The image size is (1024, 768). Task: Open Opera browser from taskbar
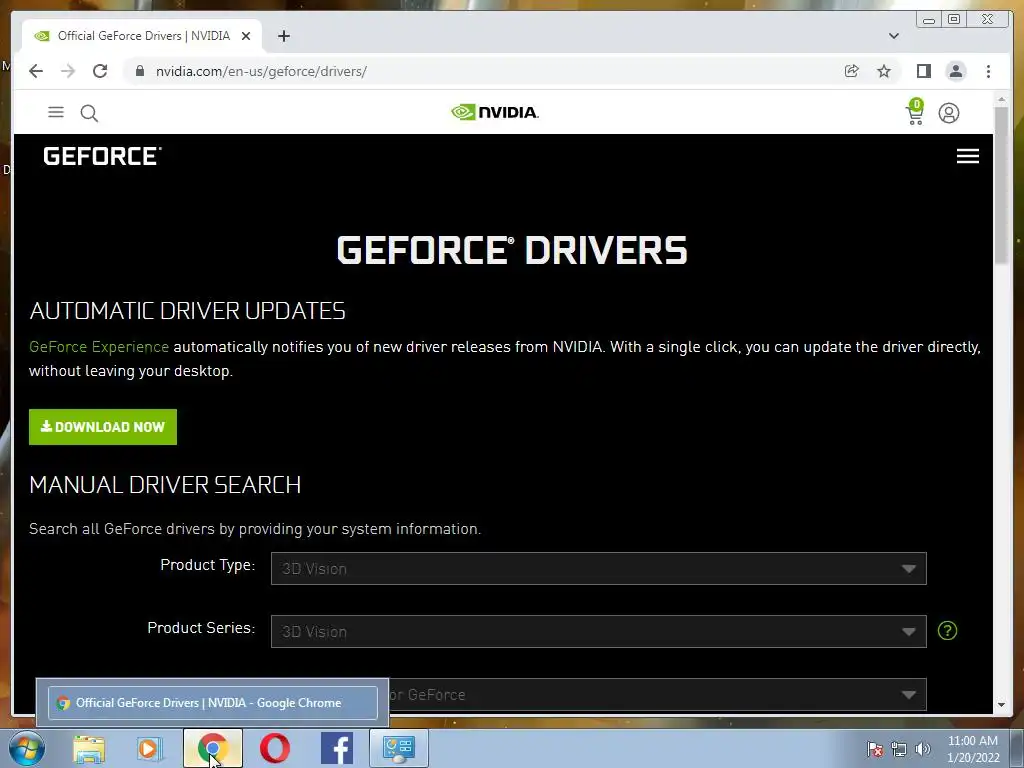[x=275, y=748]
